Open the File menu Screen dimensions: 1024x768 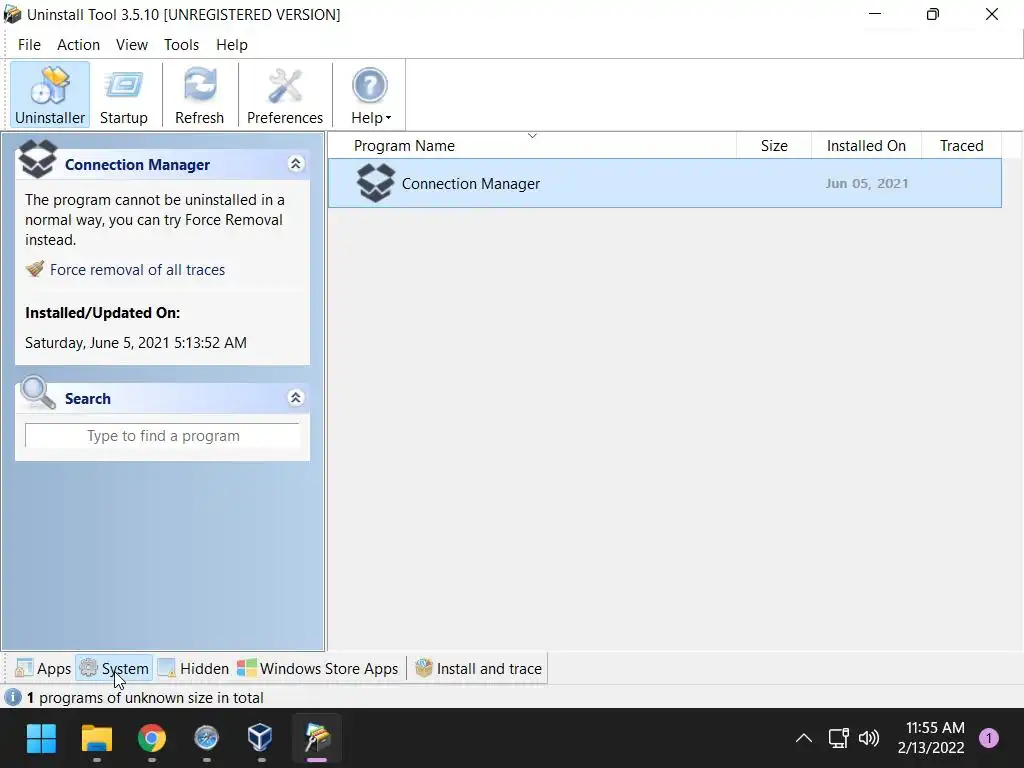[29, 44]
